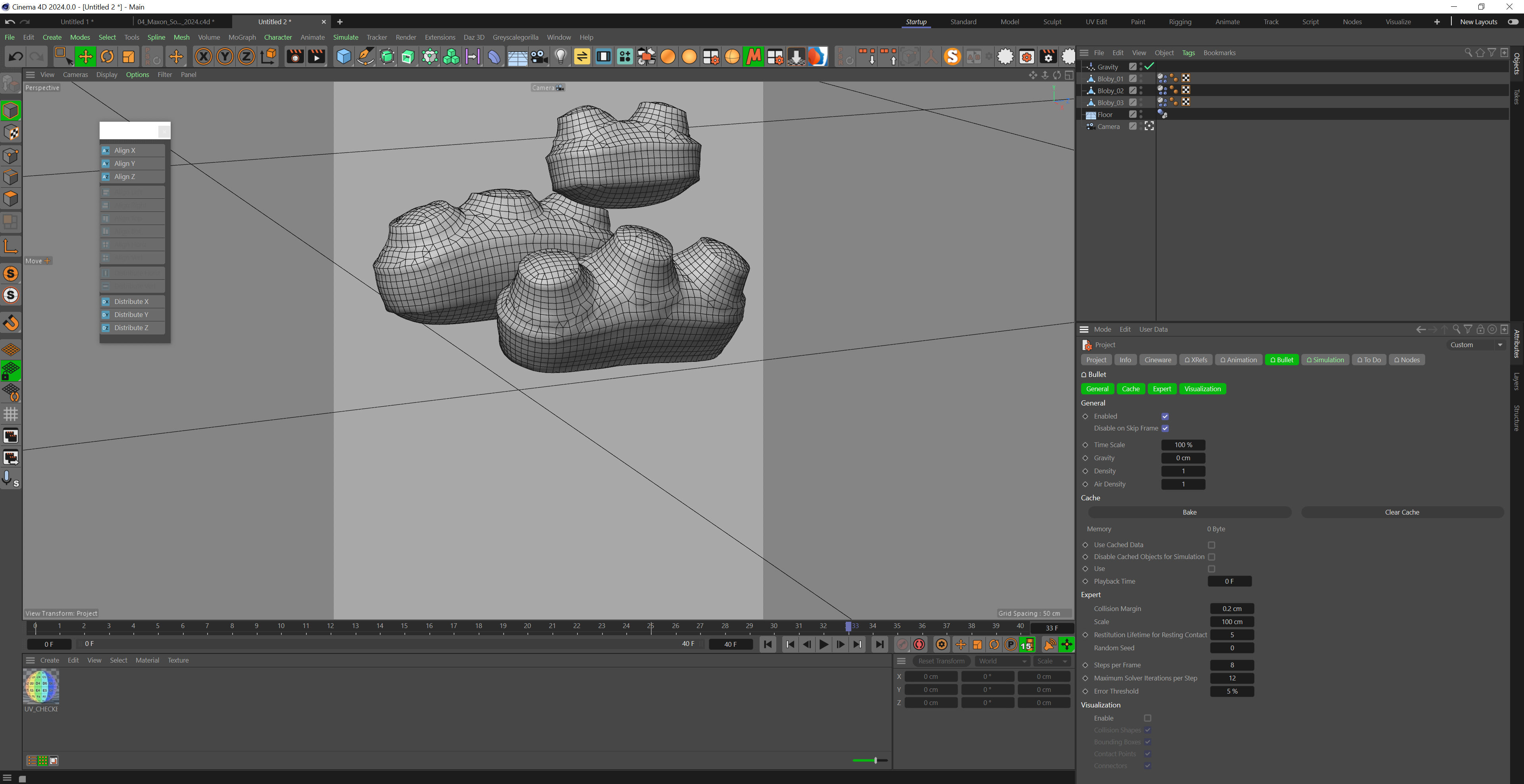Toggle X axis lock icon
Image resolution: width=1524 pixels, height=784 pixels.
point(203,57)
